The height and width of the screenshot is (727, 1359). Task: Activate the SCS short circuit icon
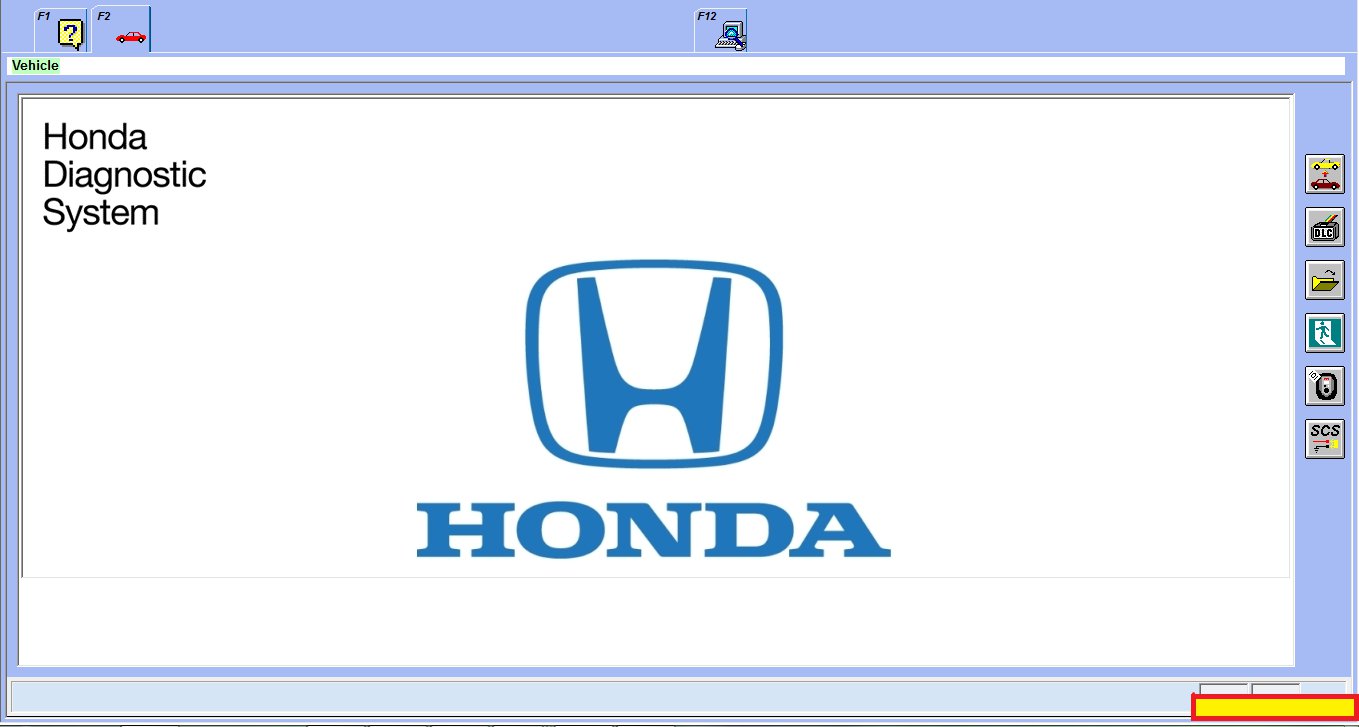[x=1325, y=439]
